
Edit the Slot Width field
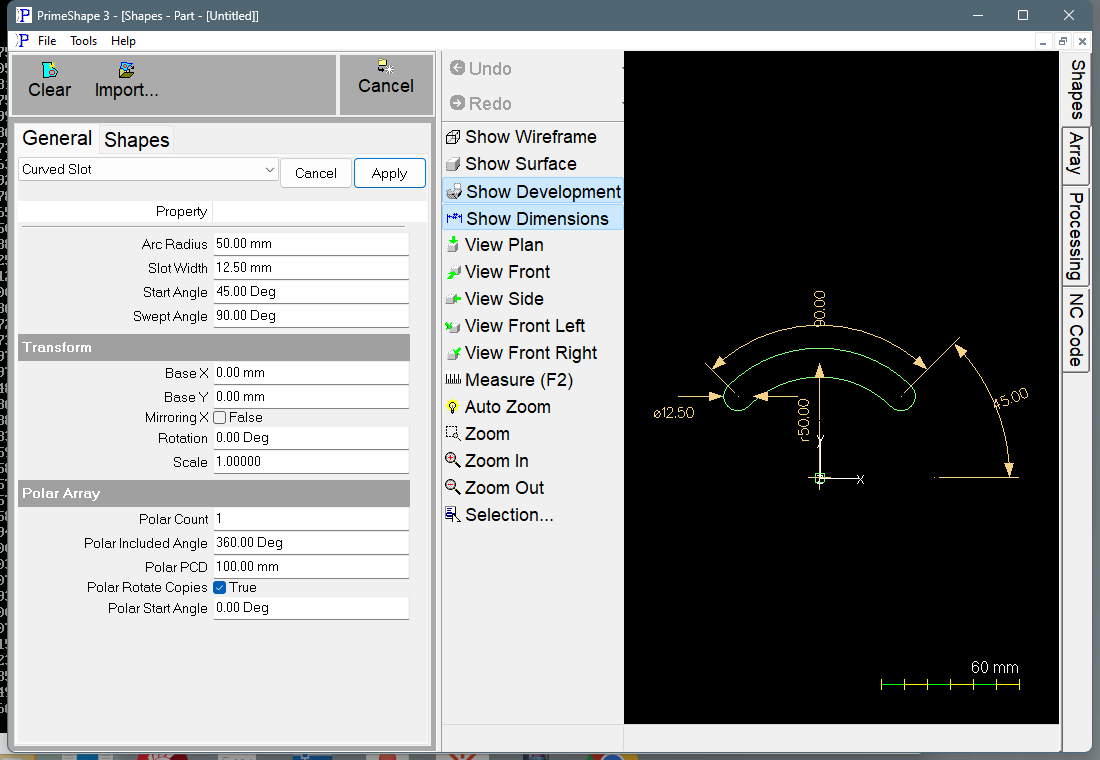pyautogui.click(x=311, y=267)
